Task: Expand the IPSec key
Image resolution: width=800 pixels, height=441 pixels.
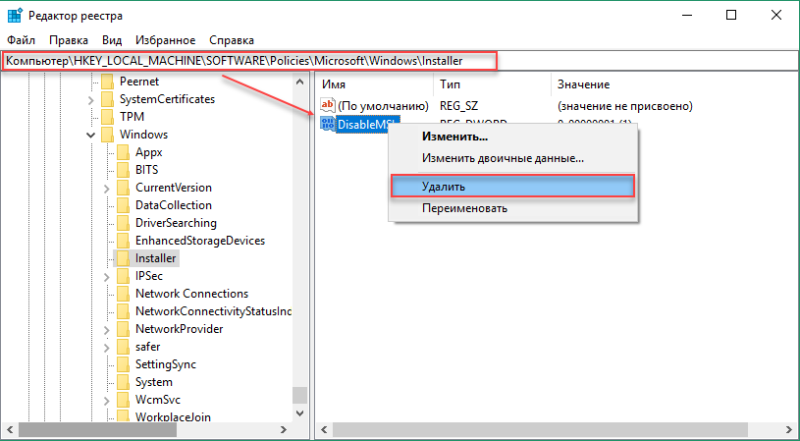Action: point(107,277)
